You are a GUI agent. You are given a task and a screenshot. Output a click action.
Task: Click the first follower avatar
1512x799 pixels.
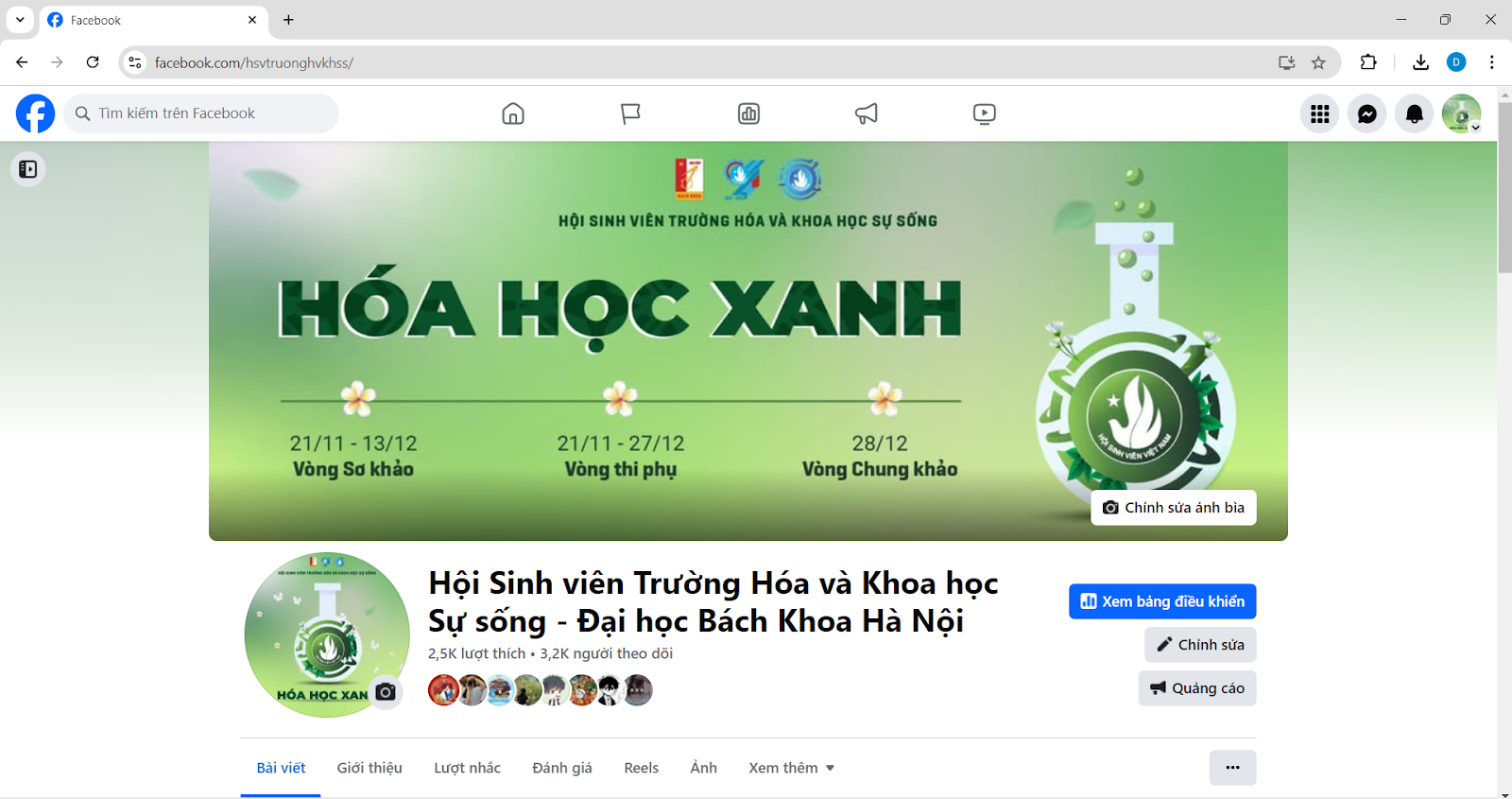443,690
